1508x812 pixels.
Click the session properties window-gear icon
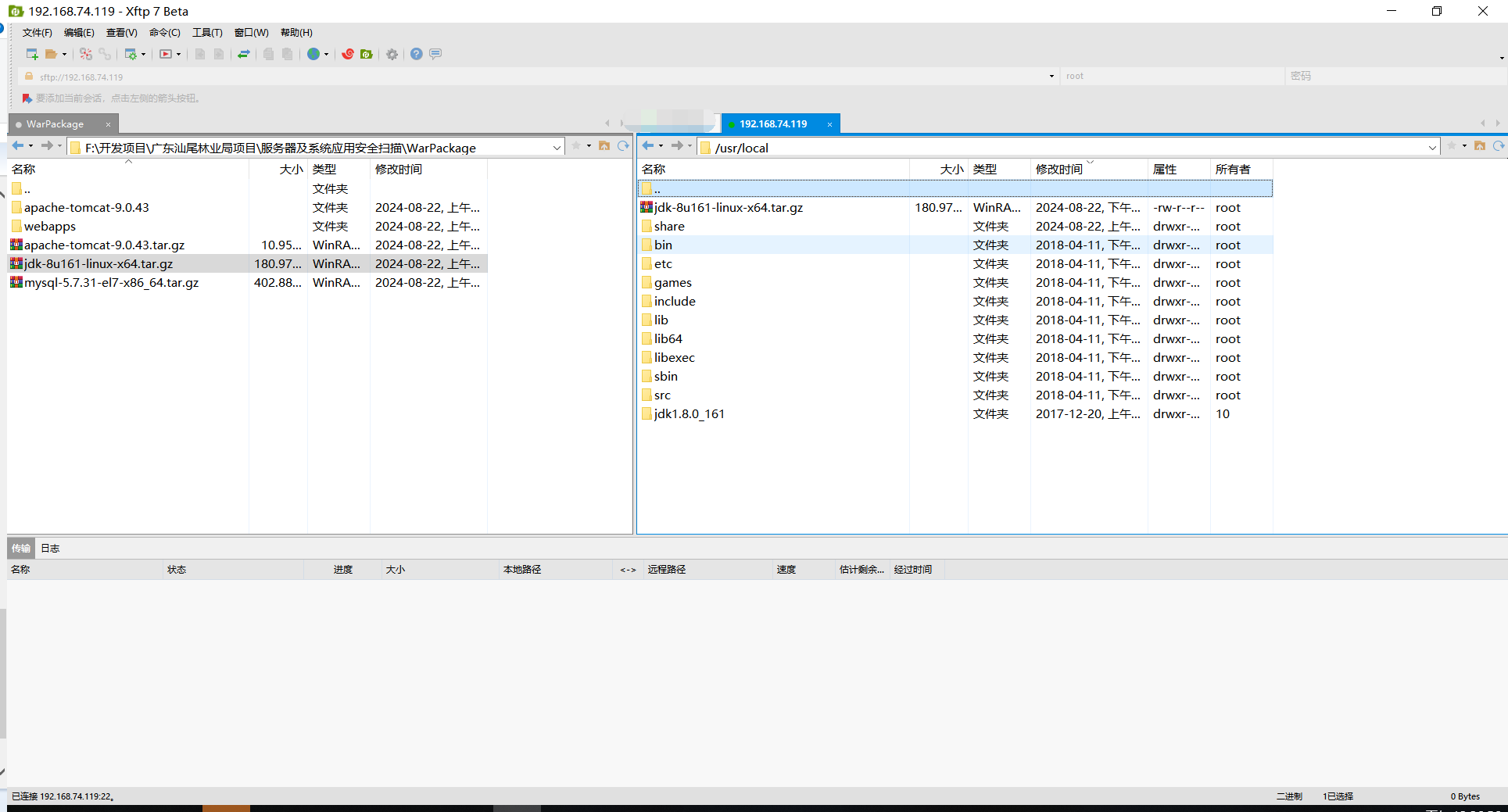click(x=131, y=54)
